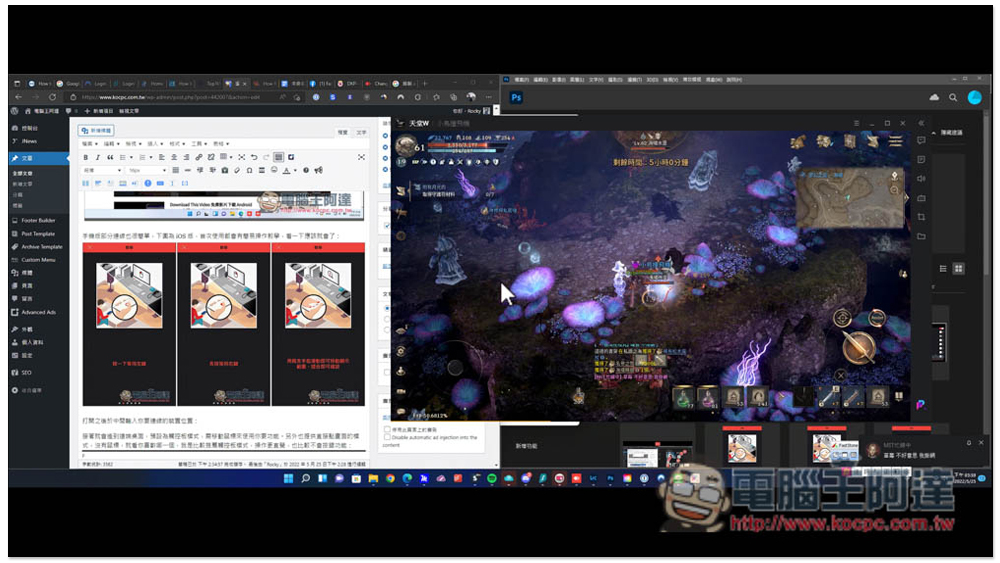
Task: Open the in-game hamburger main menu
Action: pos(896,141)
